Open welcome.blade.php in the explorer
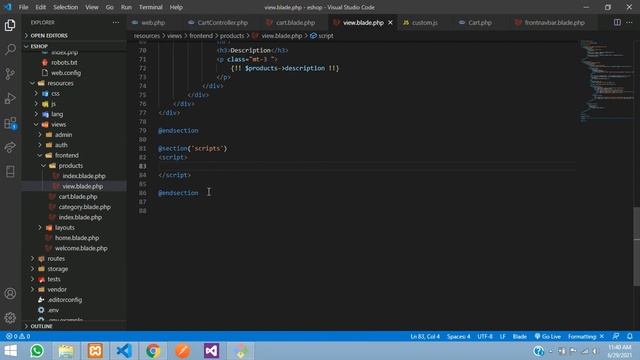The width and height of the screenshot is (640, 360). [81, 248]
